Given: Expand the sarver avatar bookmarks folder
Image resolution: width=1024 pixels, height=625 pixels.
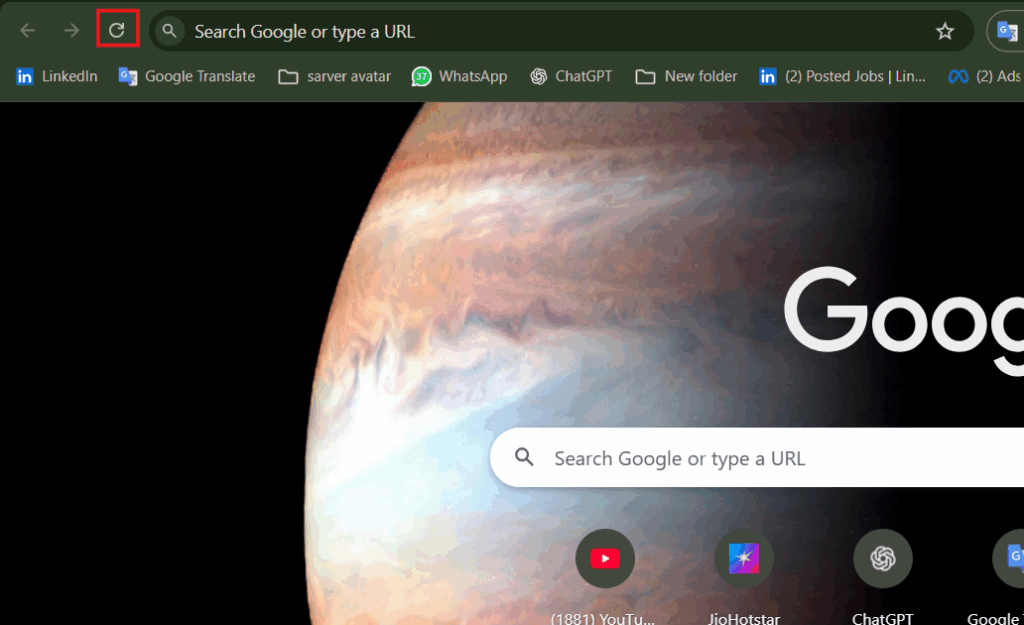Looking at the screenshot, I should pos(333,75).
